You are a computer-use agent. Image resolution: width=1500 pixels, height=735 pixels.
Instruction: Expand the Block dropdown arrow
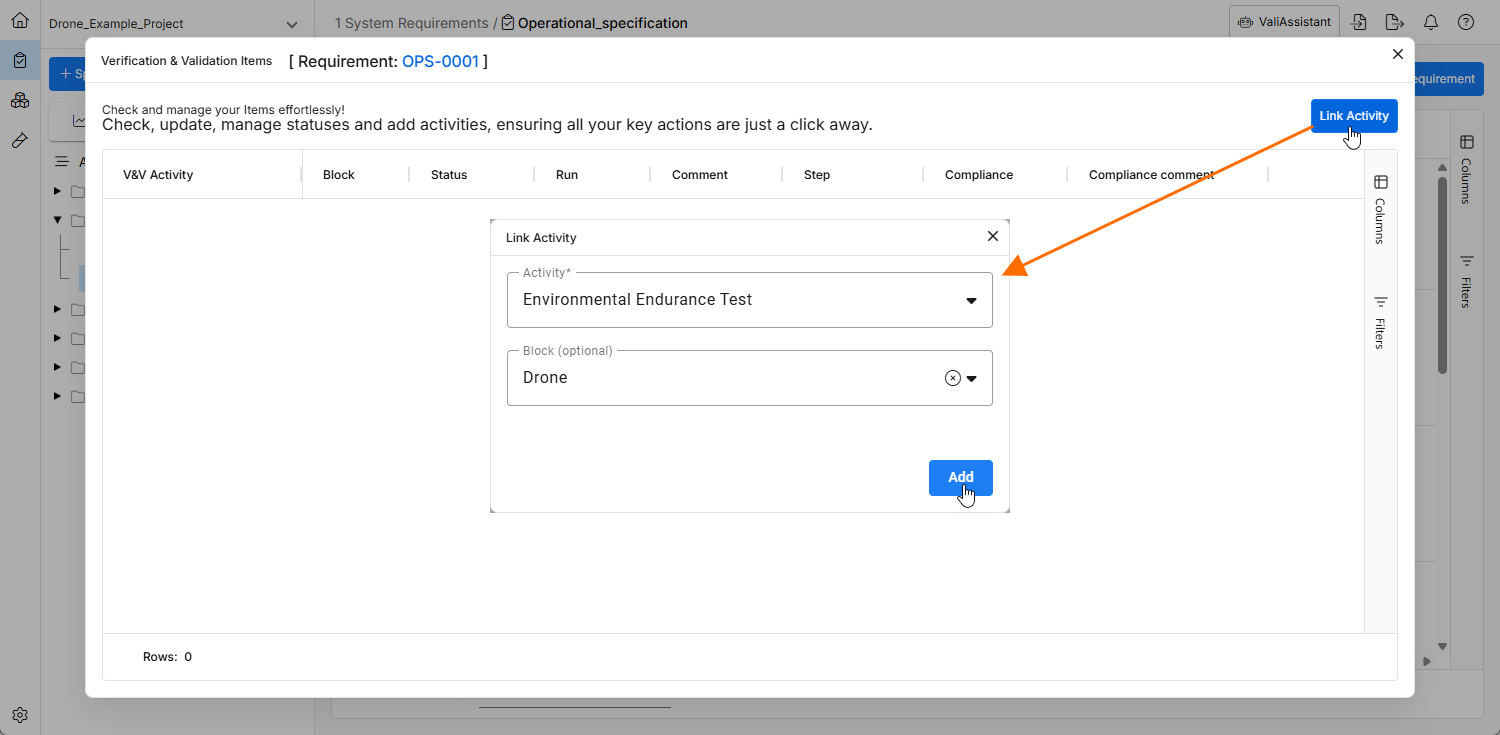tap(971, 378)
